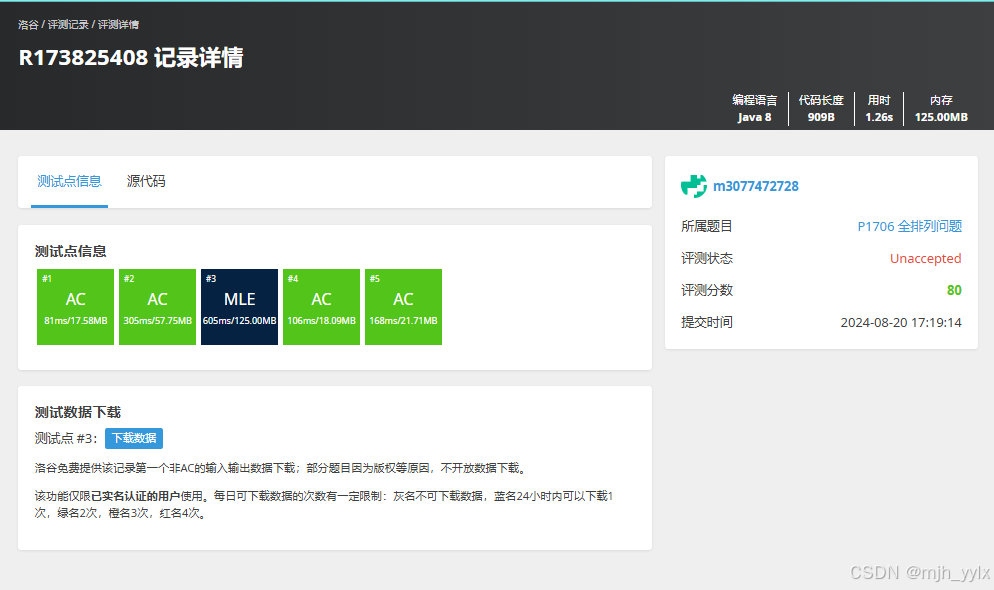The width and height of the screenshot is (994, 590).
Task: Switch to the 源代码 tab
Action: pyautogui.click(x=146, y=182)
